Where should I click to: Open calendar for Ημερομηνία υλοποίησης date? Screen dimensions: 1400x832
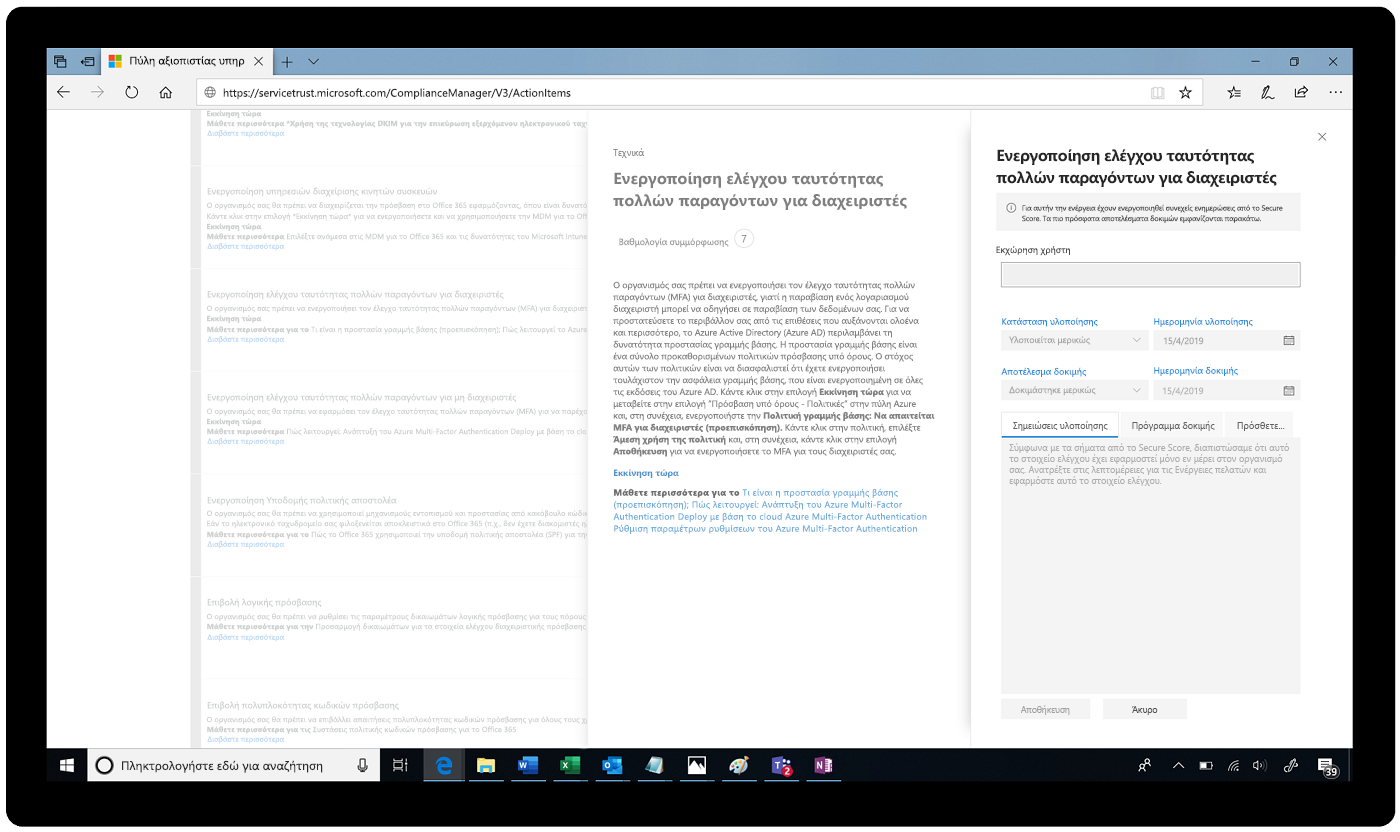tap(1289, 340)
